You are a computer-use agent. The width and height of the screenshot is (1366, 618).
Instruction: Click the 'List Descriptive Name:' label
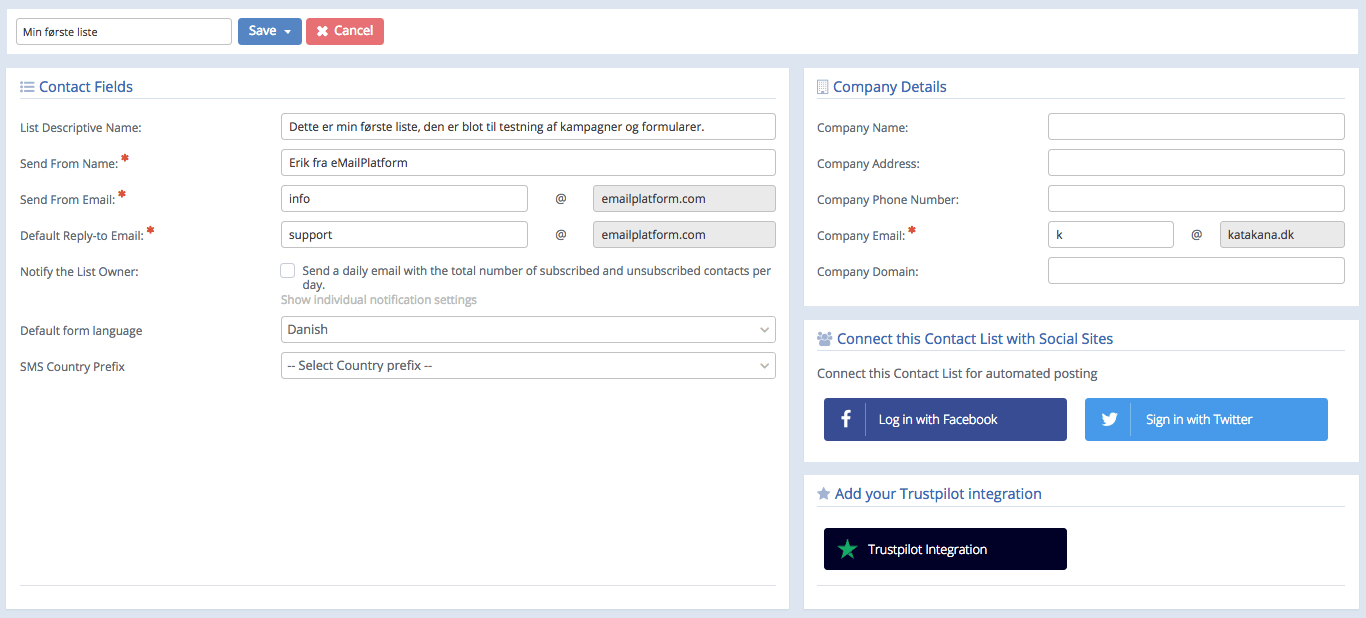click(81, 128)
